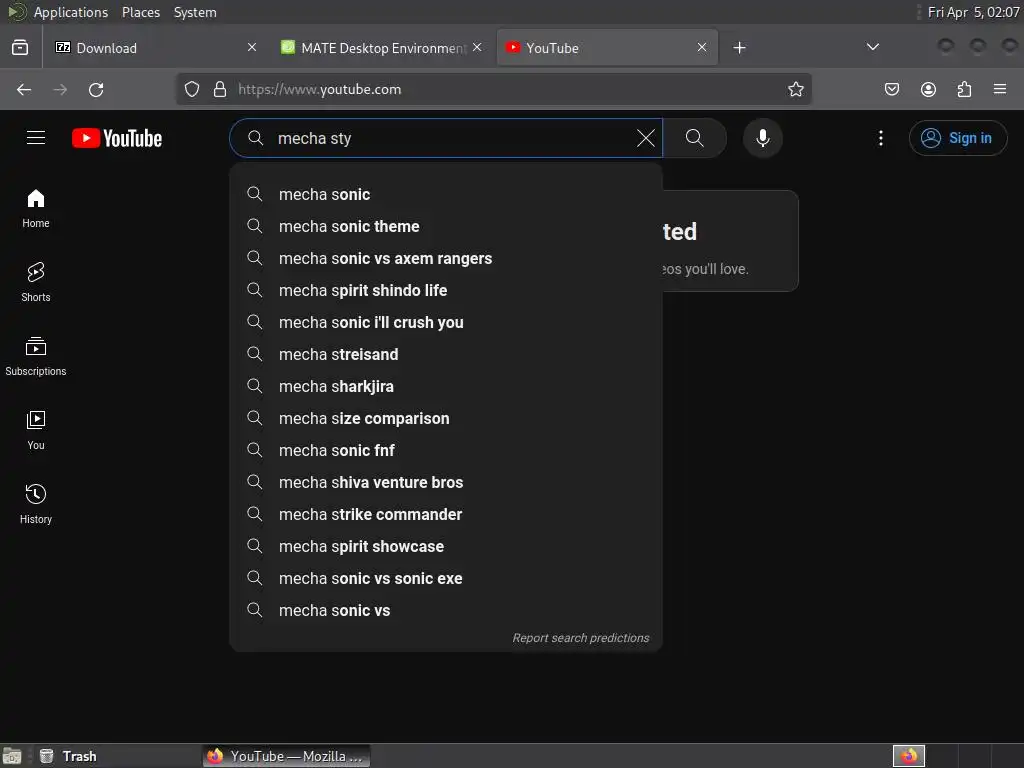Close the YouTube tab

tap(702, 47)
